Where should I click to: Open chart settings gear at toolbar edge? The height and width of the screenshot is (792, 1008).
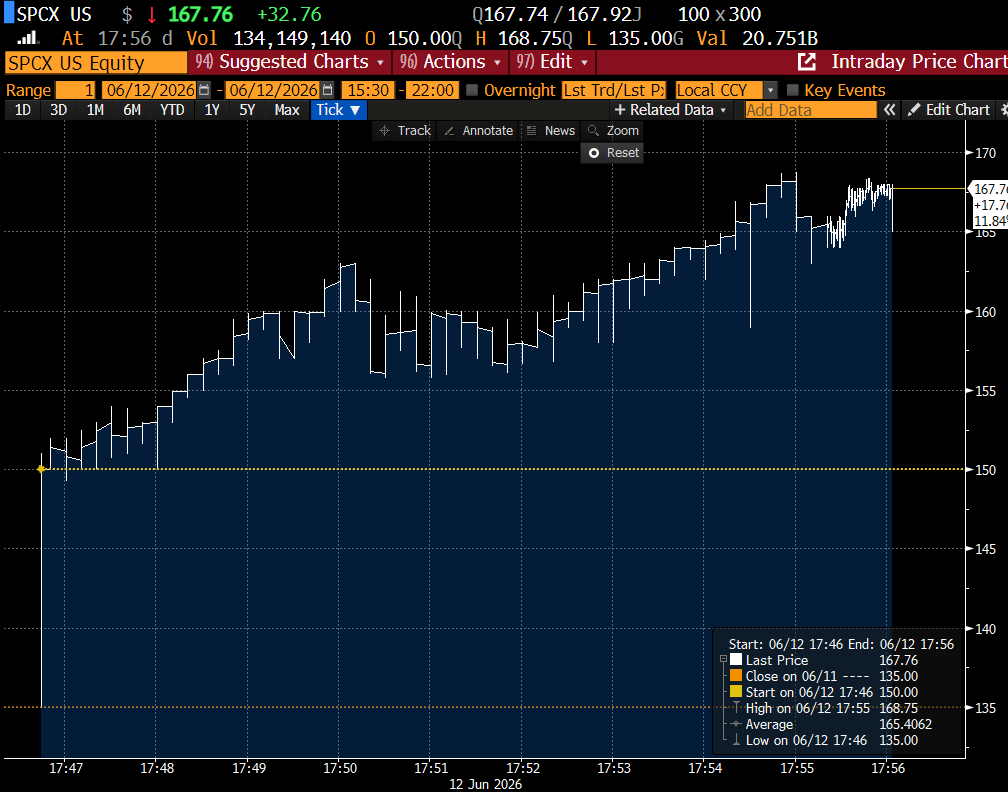[x=1003, y=110]
